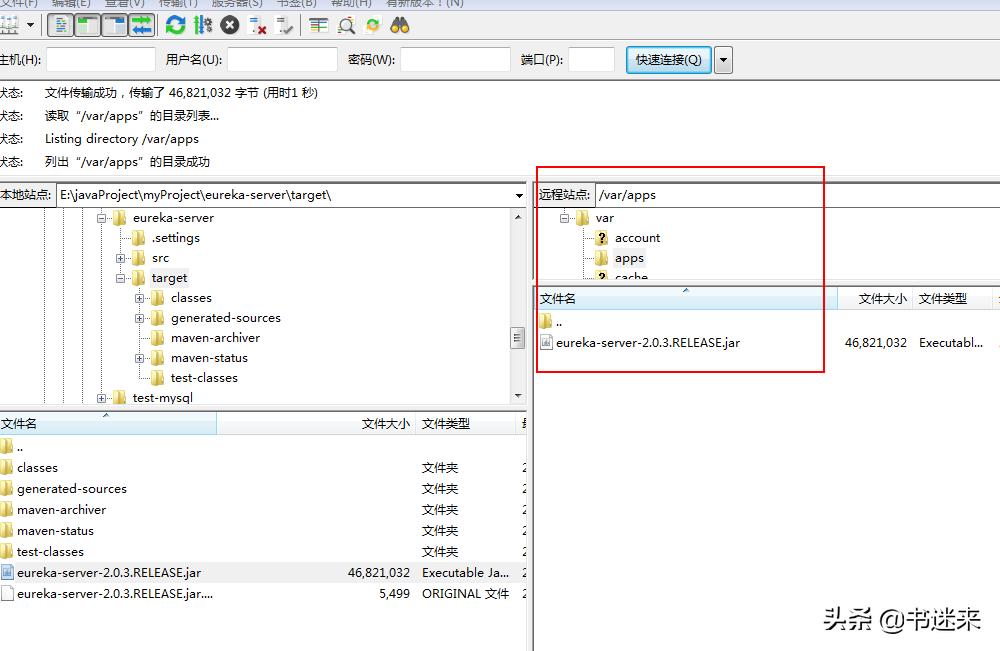Collapse the target folder node
This screenshot has height=651, width=1000.
tap(120, 278)
